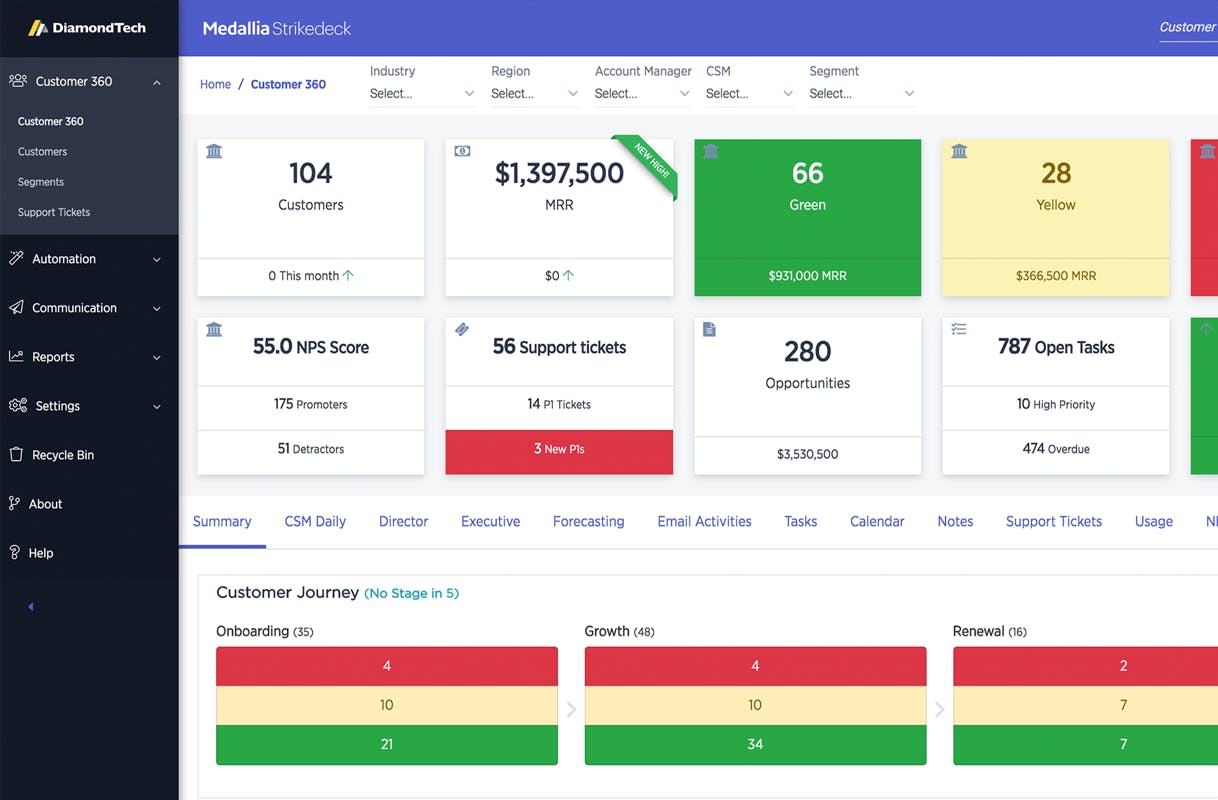
Task: Click the red 3 New P1s bar
Action: [x=559, y=452]
